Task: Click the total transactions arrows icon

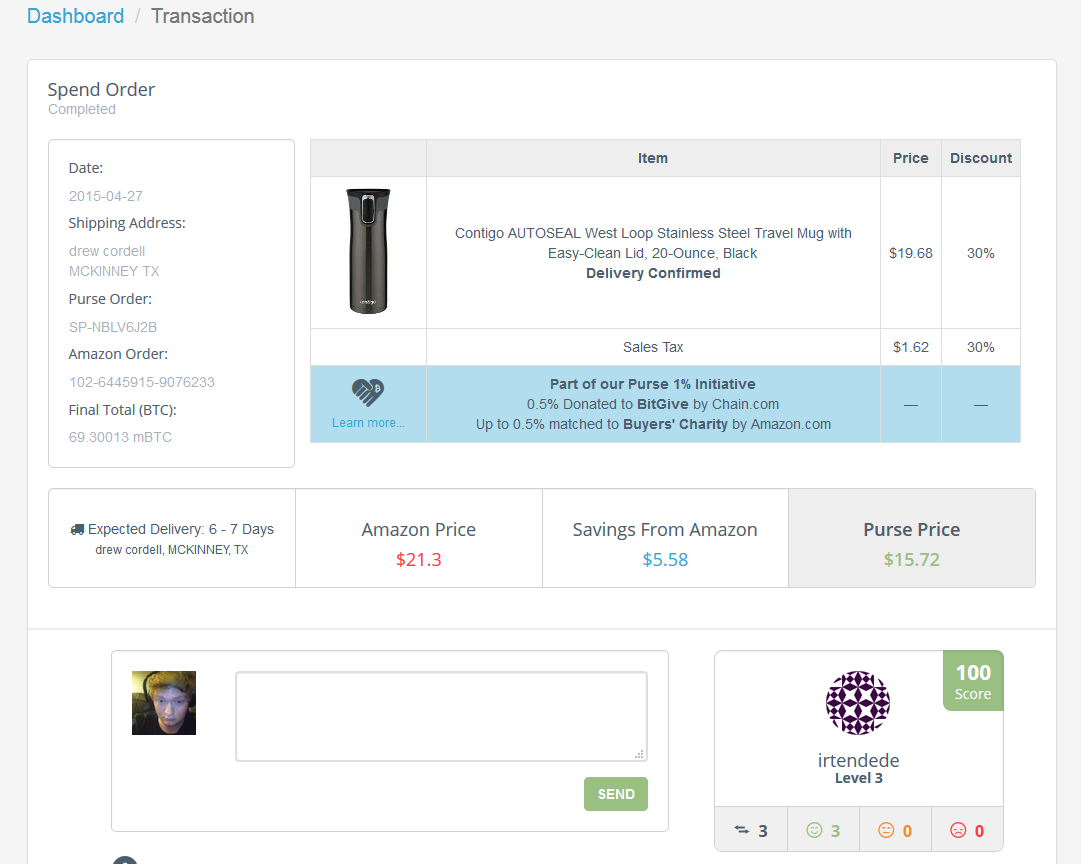Action: (742, 830)
